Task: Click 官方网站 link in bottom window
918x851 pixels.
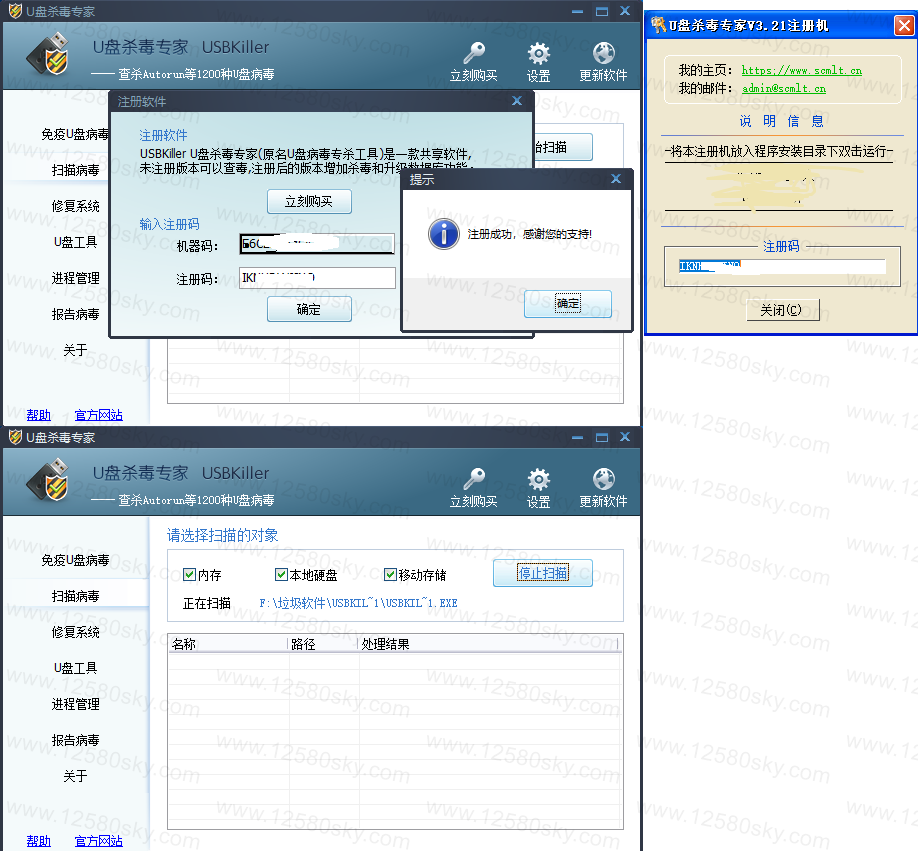Action: [x=98, y=841]
